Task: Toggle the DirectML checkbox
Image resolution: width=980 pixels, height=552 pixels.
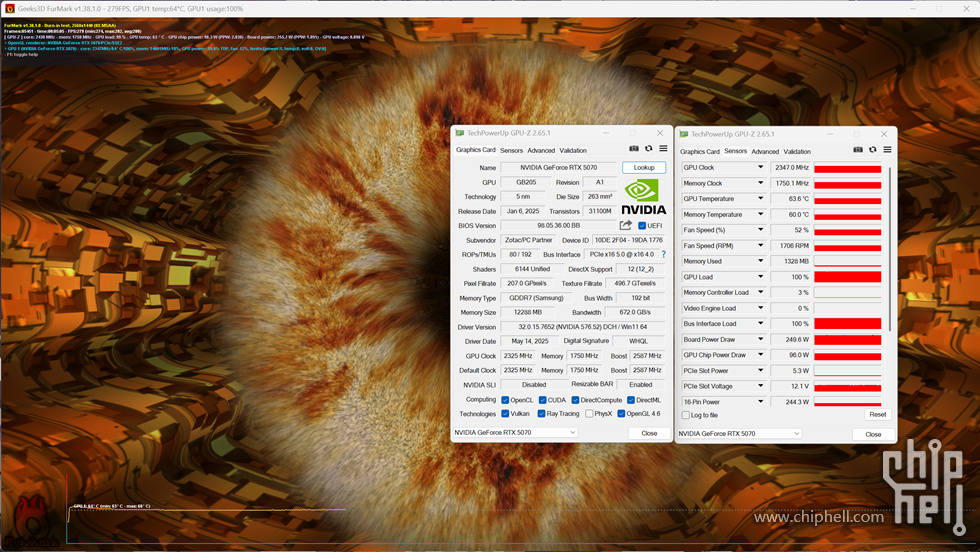Action: coord(631,400)
